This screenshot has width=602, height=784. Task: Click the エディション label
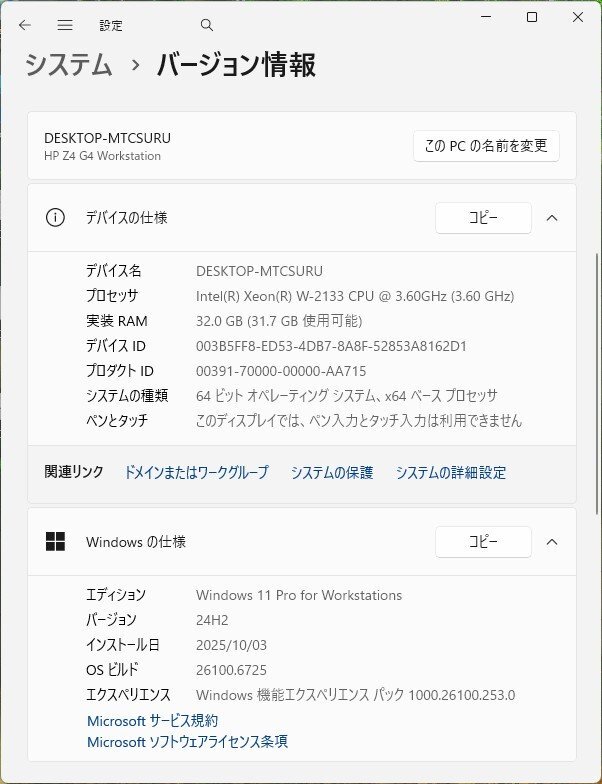coord(116,595)
